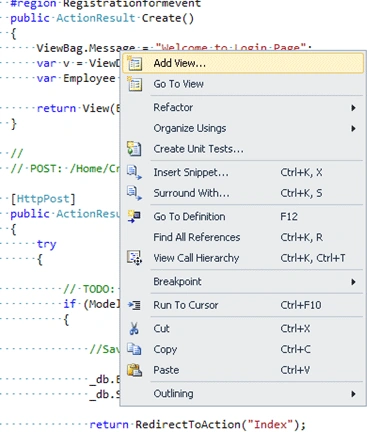Click the Surround With icon
The height and width of the screenshot is (432, 367).
(134, 193)
